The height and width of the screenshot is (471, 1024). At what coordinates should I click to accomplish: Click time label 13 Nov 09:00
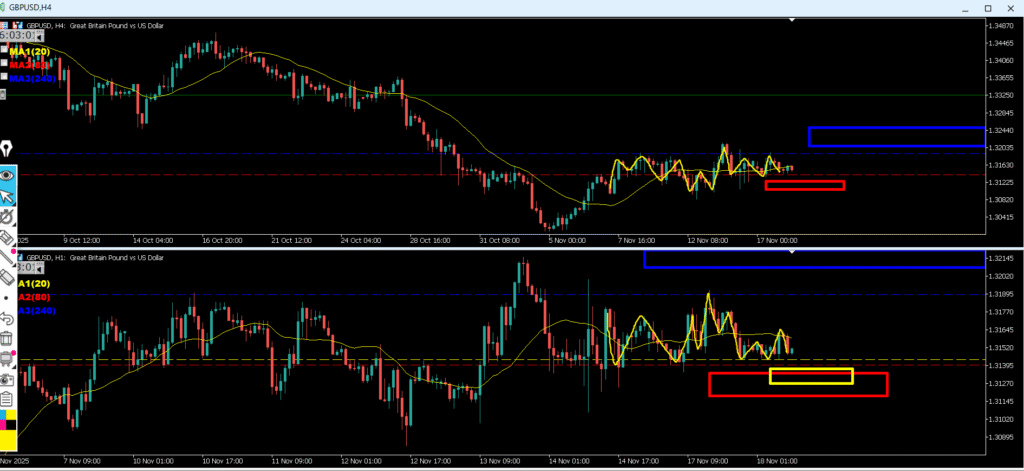click(x=500, y=461)
